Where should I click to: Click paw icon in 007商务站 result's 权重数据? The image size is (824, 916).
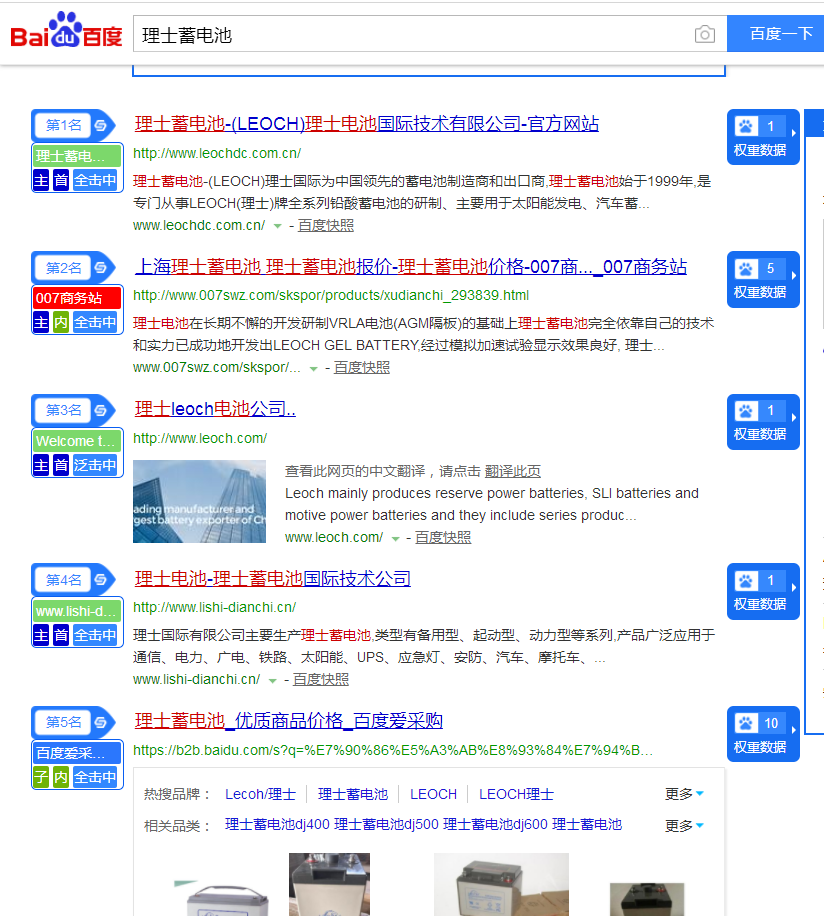click(x=746, y=269)
